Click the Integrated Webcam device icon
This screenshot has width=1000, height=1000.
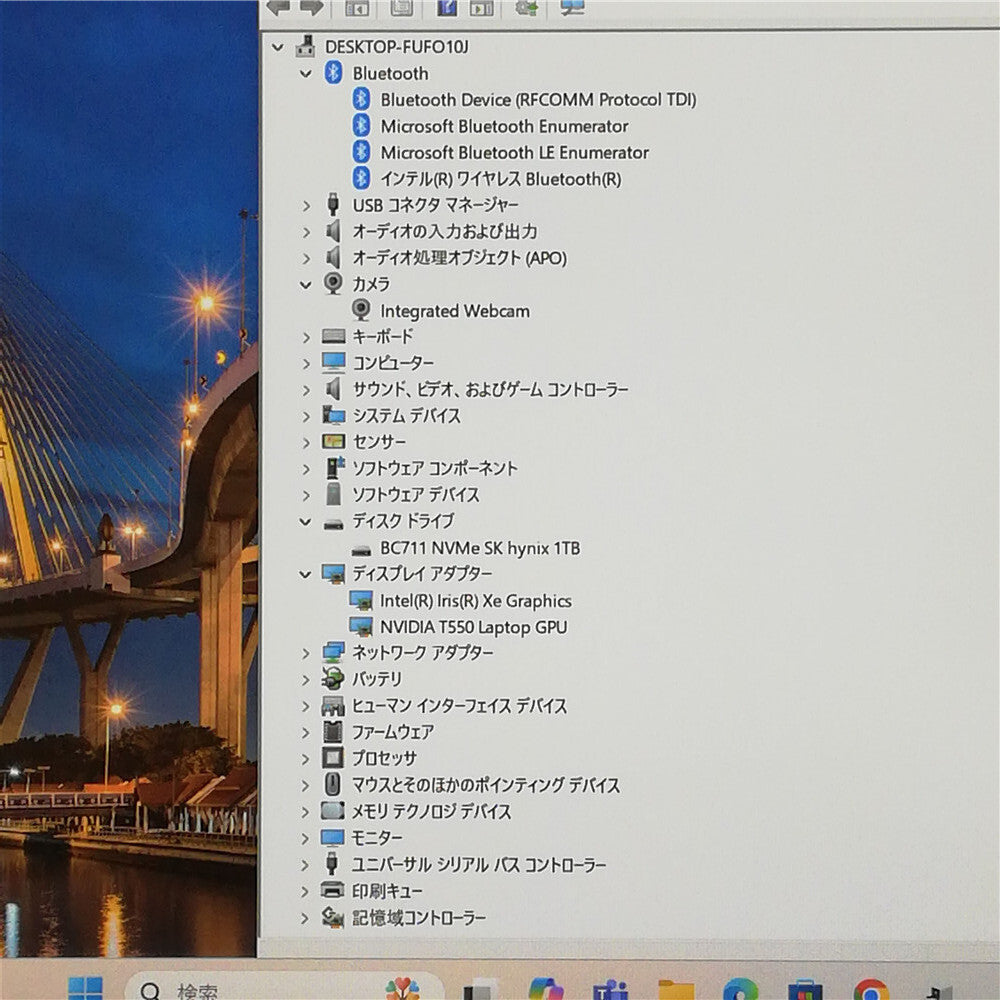click(361, 310)
